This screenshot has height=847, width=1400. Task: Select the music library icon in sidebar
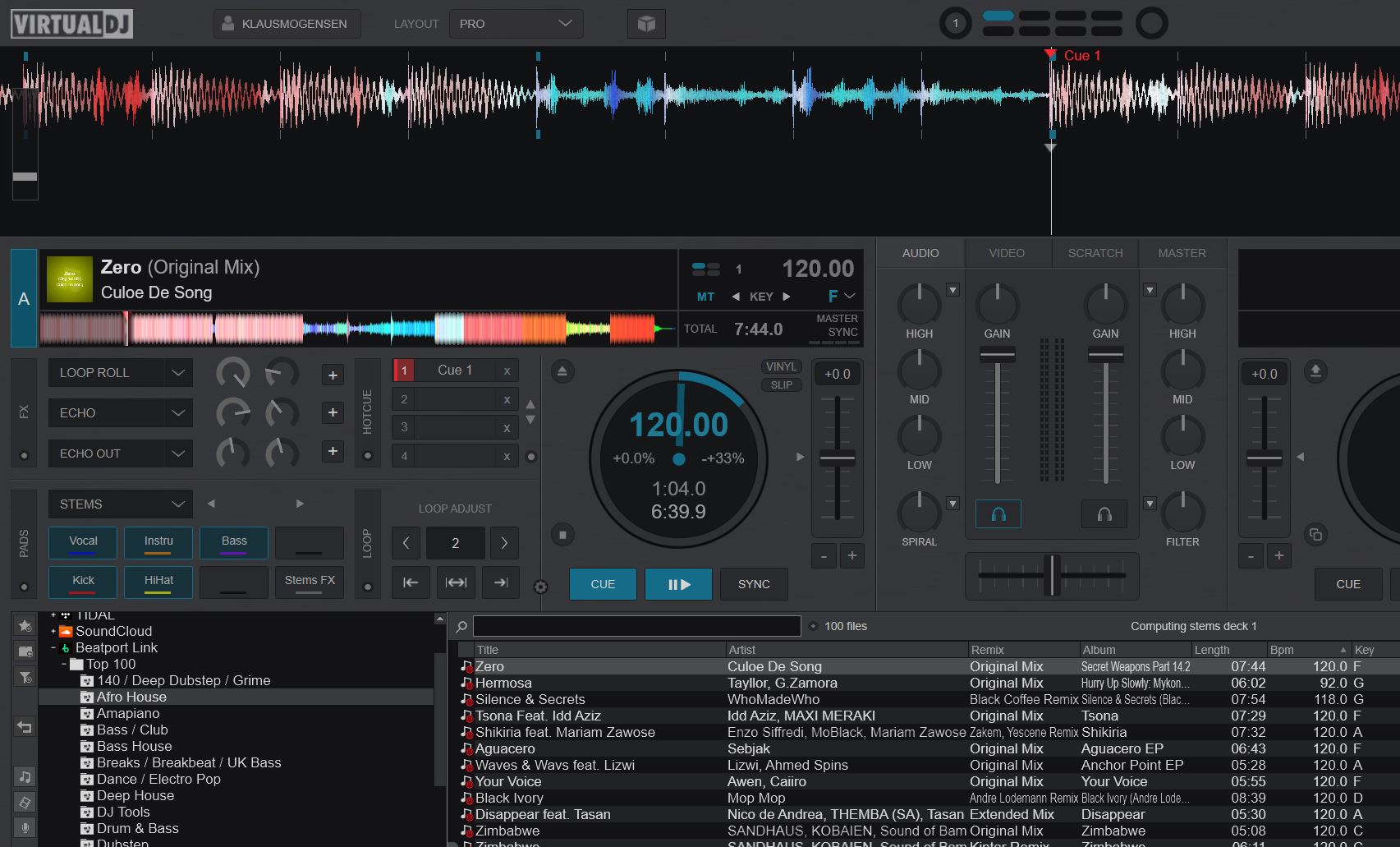tap(24, 776)
